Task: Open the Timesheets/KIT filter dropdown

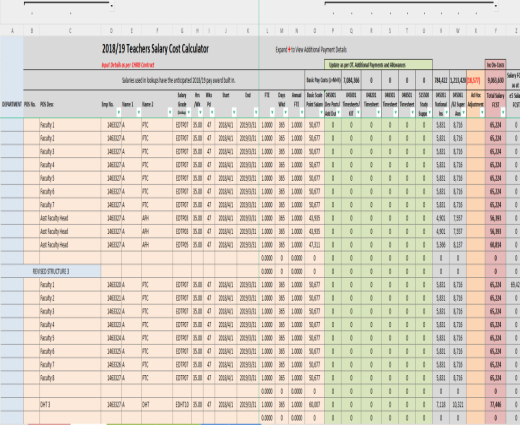Action: 358,112
